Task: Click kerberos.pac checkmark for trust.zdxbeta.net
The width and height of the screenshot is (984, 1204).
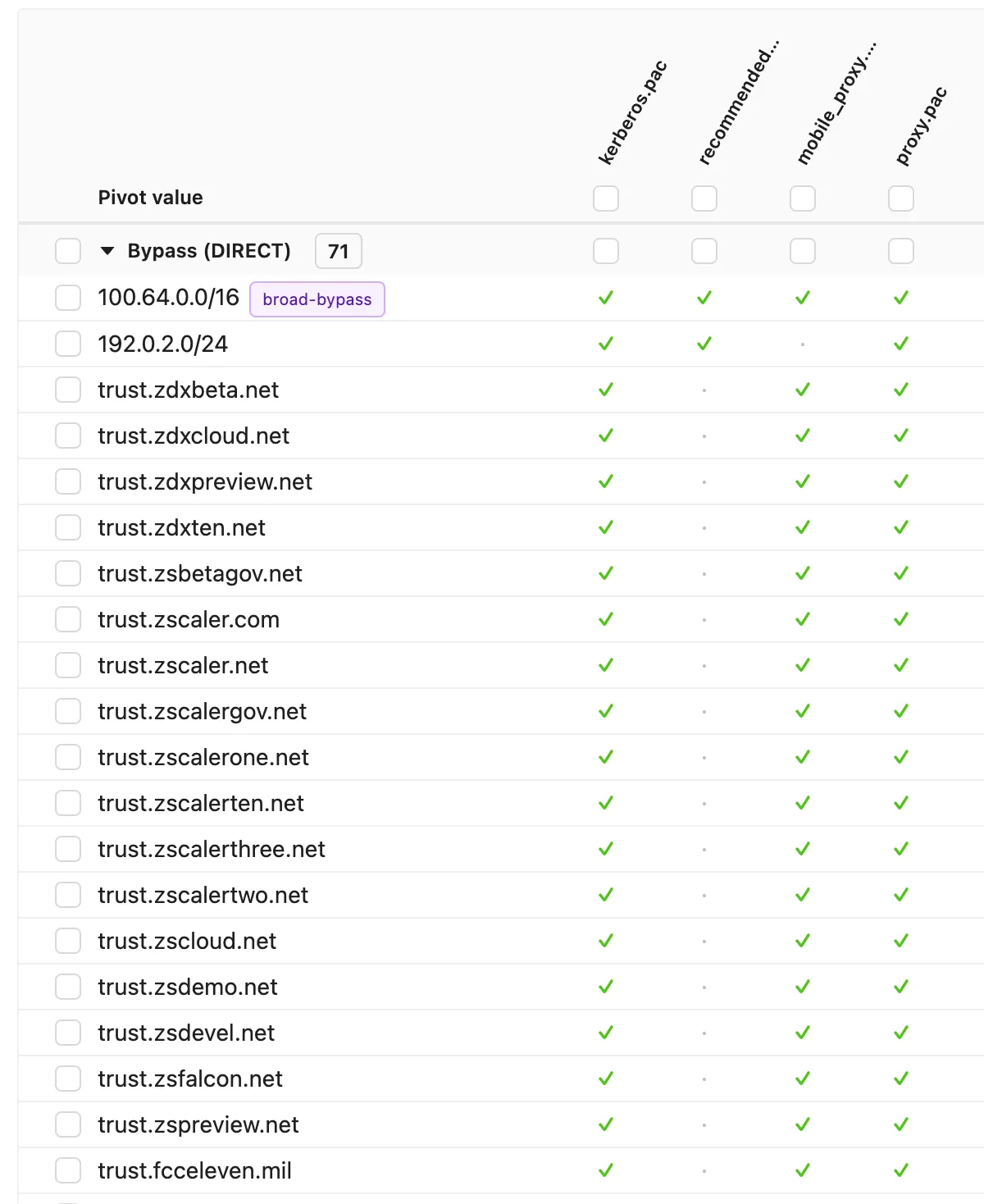Action: [x=606, y=390]
